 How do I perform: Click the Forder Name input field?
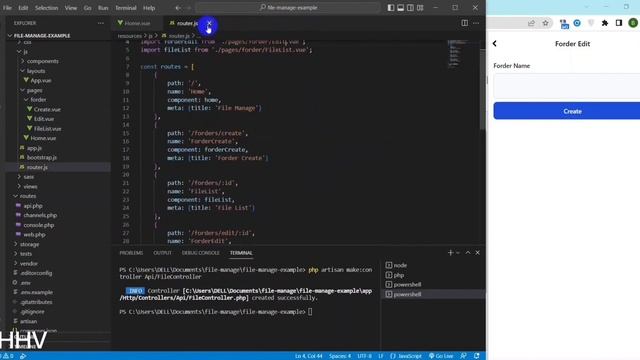tap(567, 86)
